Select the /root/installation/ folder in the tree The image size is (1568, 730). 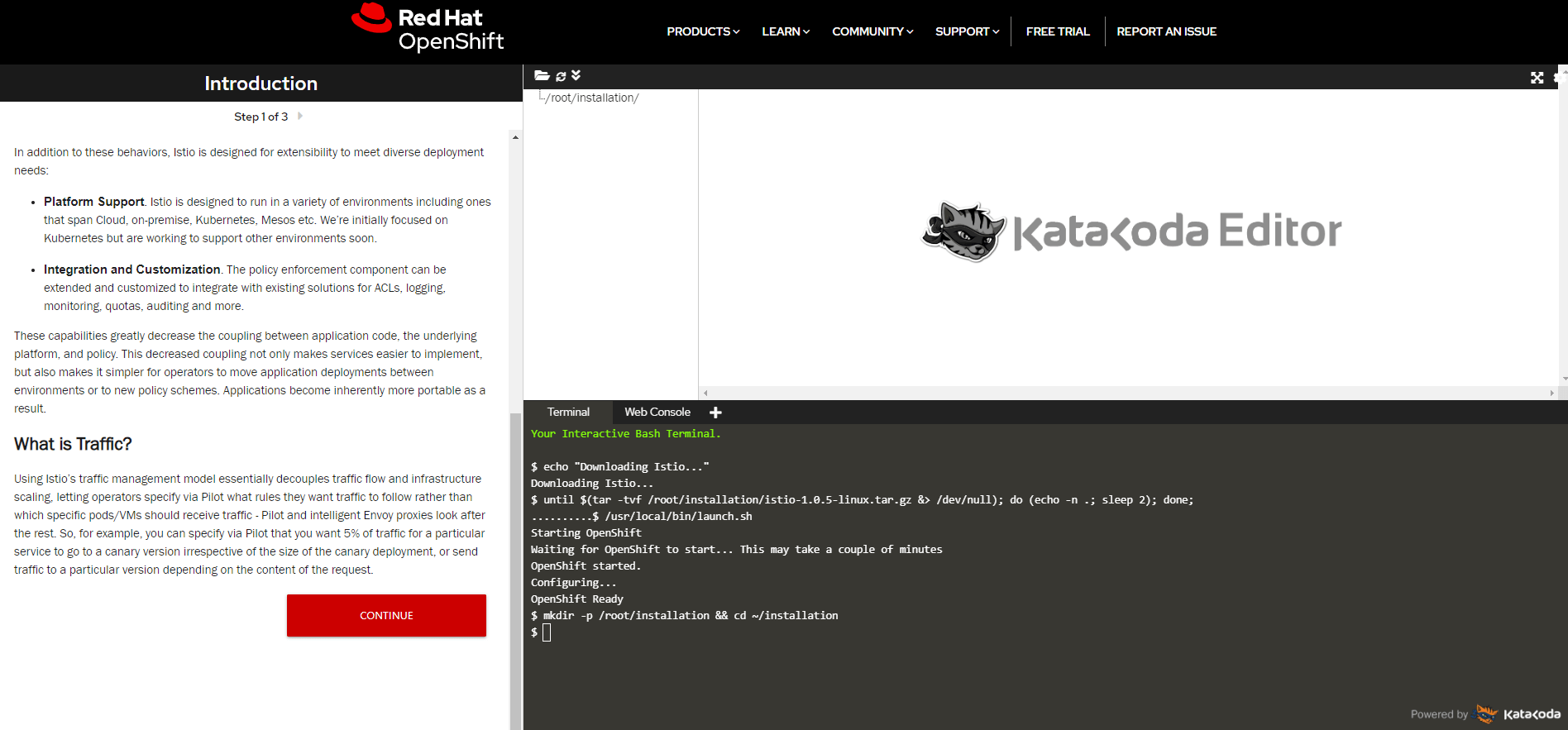[592, 98]
